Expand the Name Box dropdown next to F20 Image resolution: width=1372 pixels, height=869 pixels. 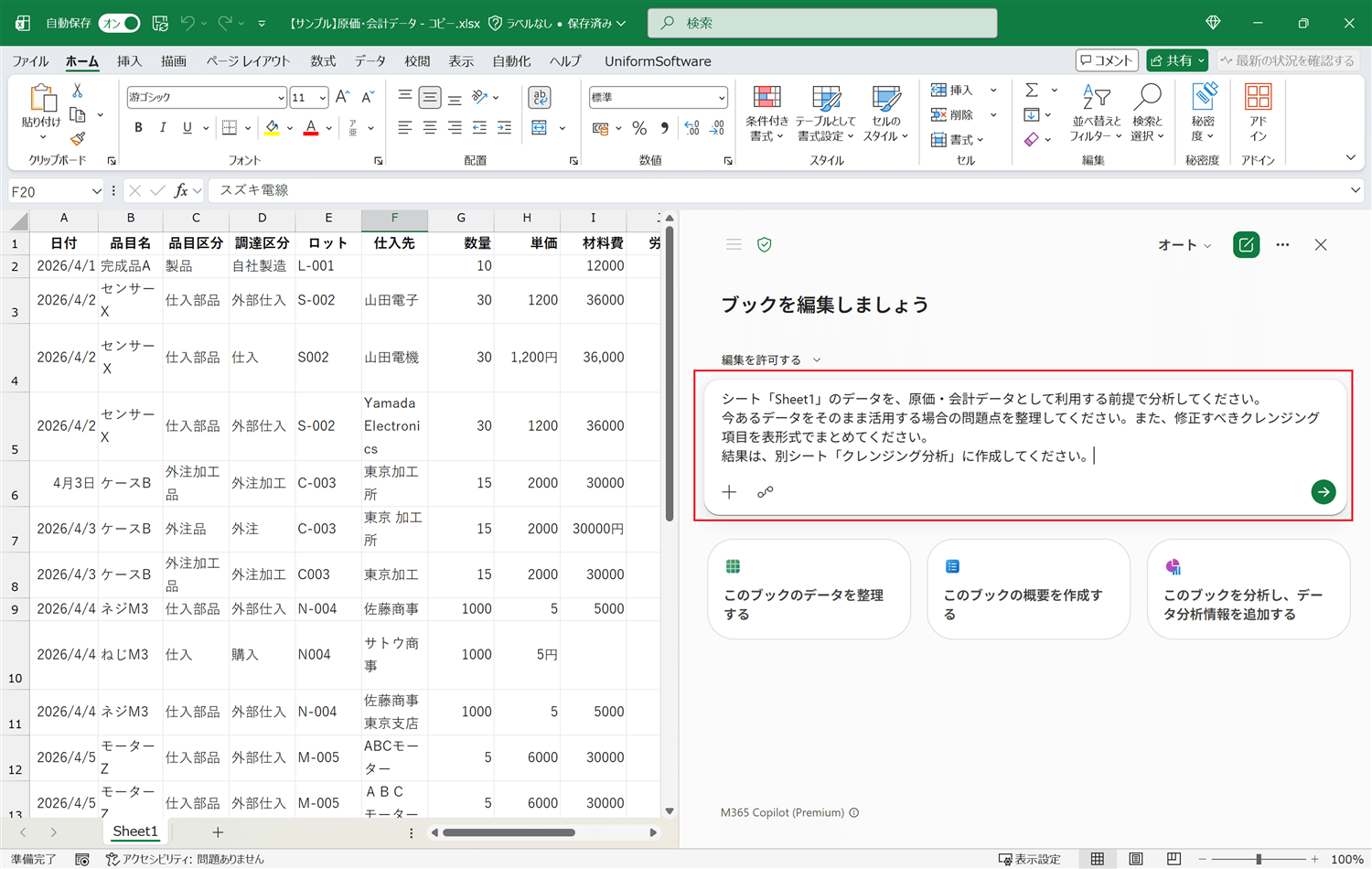pyautogui.click(x=96, y=191)
